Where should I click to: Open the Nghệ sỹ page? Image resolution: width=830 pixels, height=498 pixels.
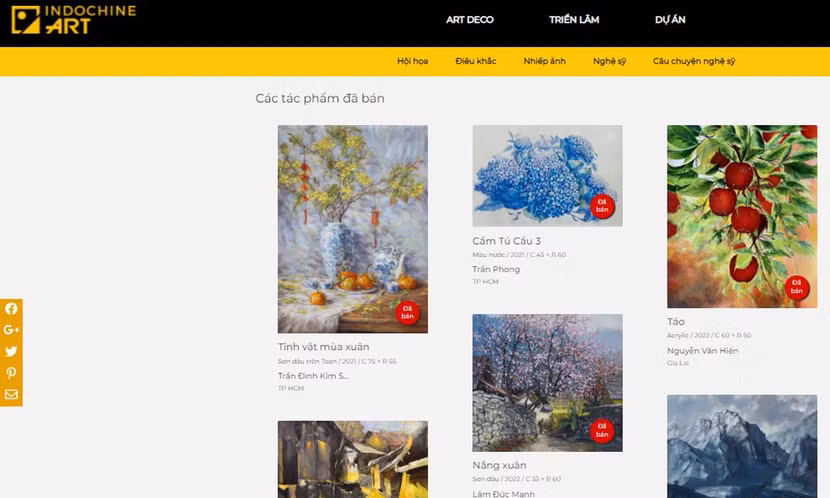(x=609, y=61)
